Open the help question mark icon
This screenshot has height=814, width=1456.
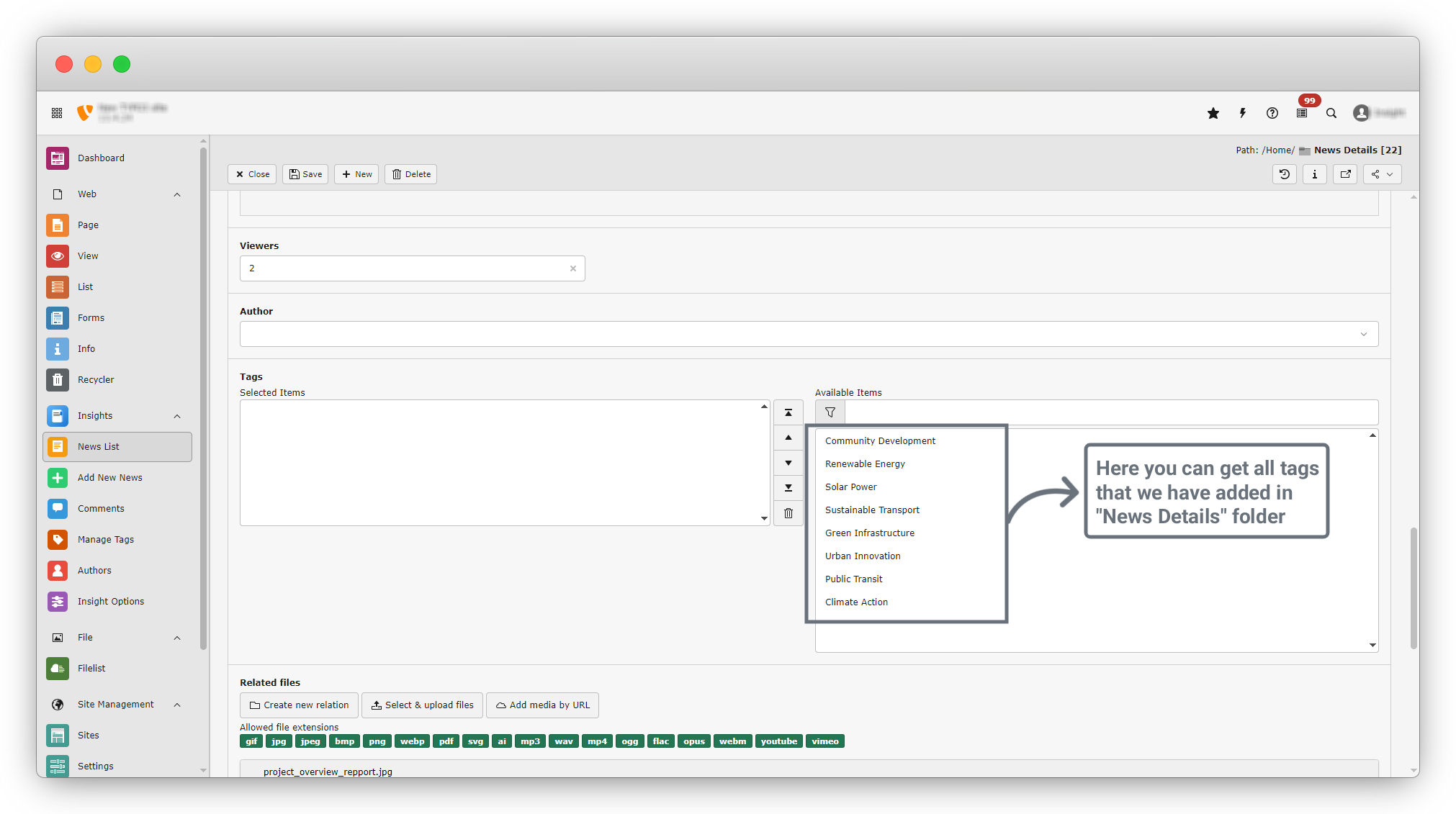[1272, 113]
